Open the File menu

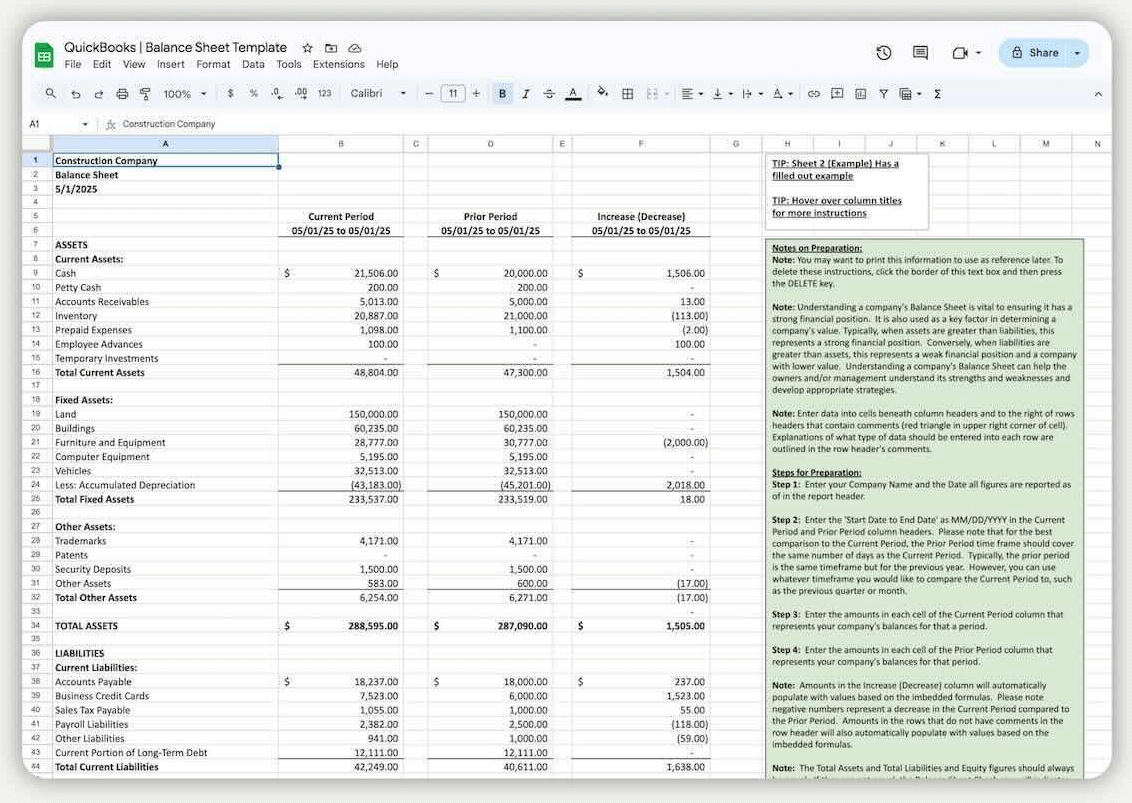point(73,64)
